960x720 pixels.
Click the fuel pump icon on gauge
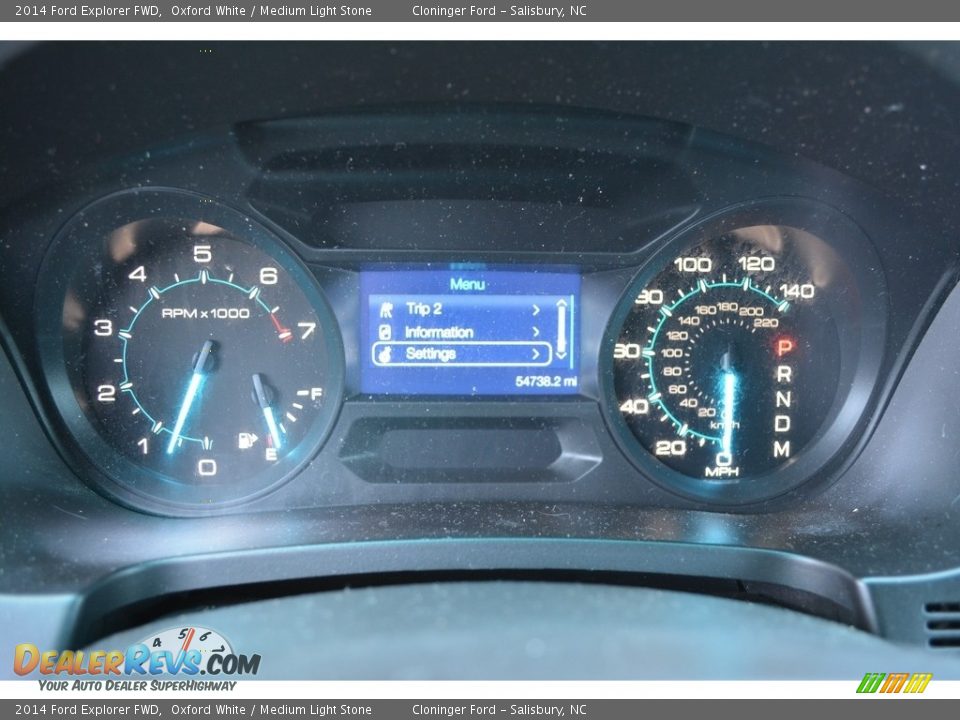(x=246, y=440)
